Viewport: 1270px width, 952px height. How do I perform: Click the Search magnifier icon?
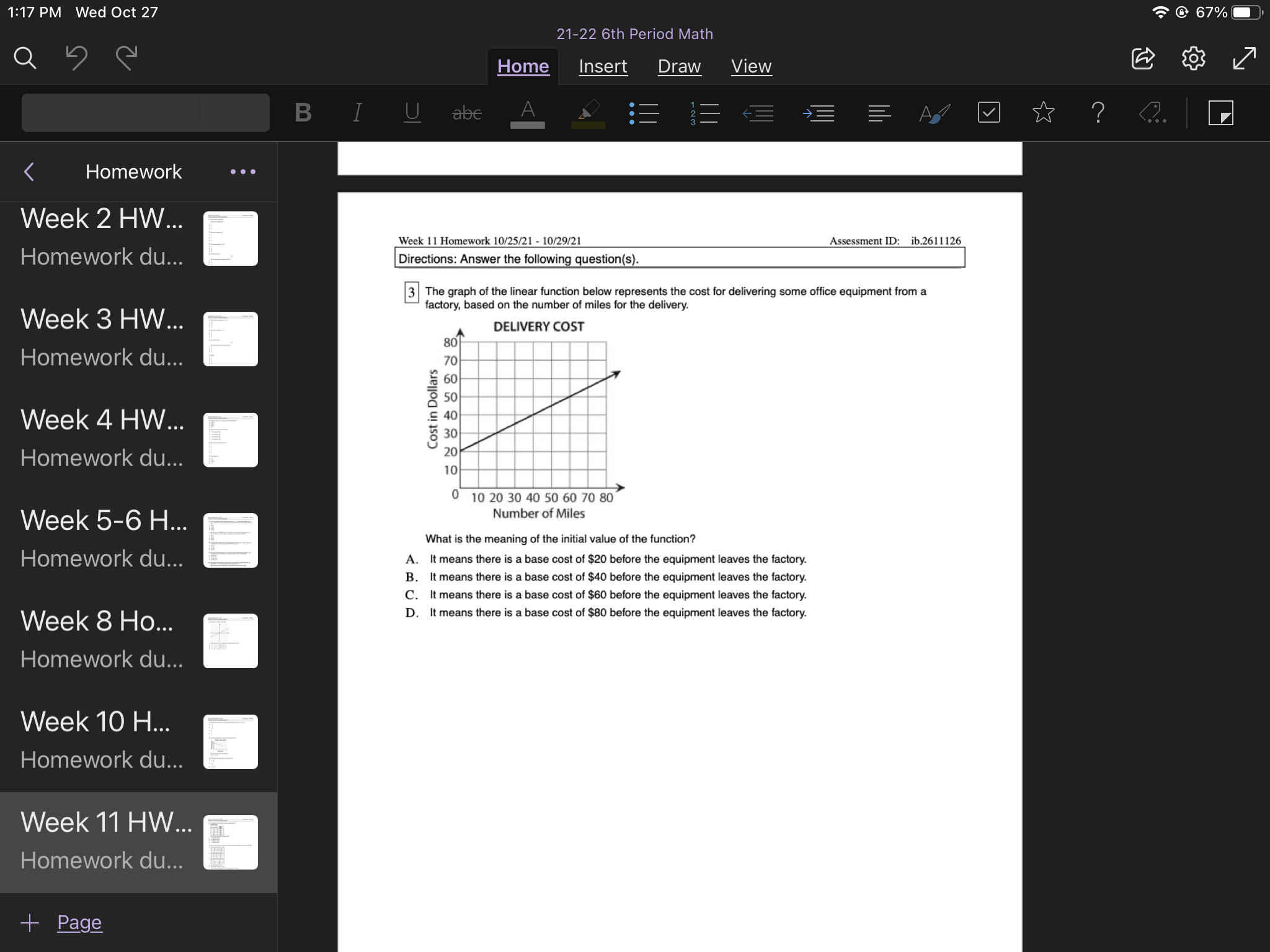25,58
